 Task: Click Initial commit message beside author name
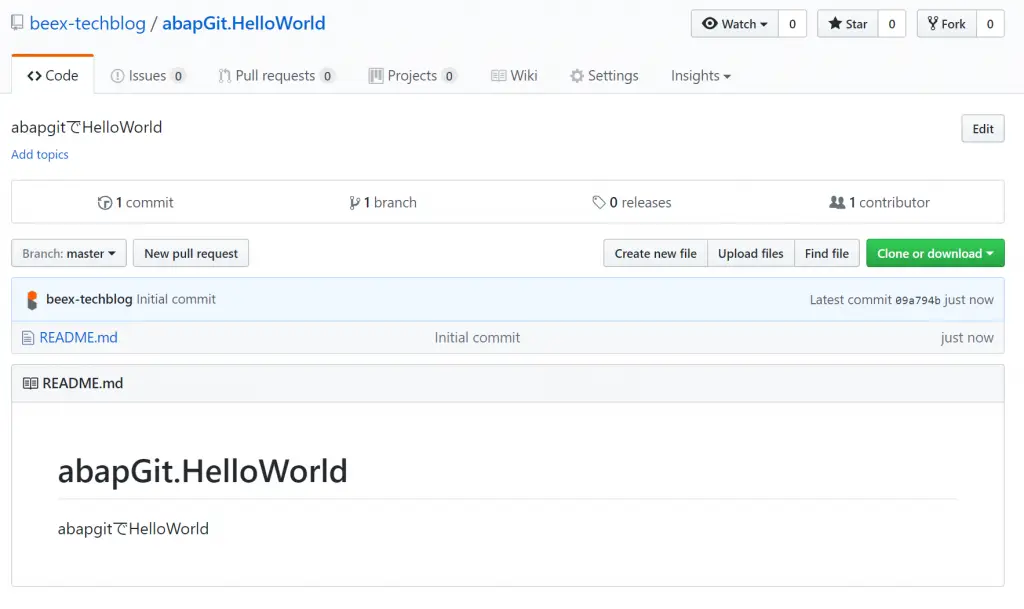point(176,299)
